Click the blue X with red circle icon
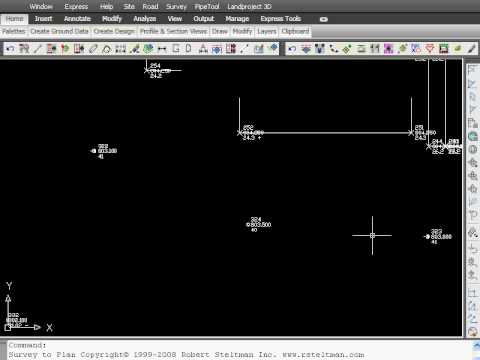This screenshot has height=360, width=480. click(416, 49)
